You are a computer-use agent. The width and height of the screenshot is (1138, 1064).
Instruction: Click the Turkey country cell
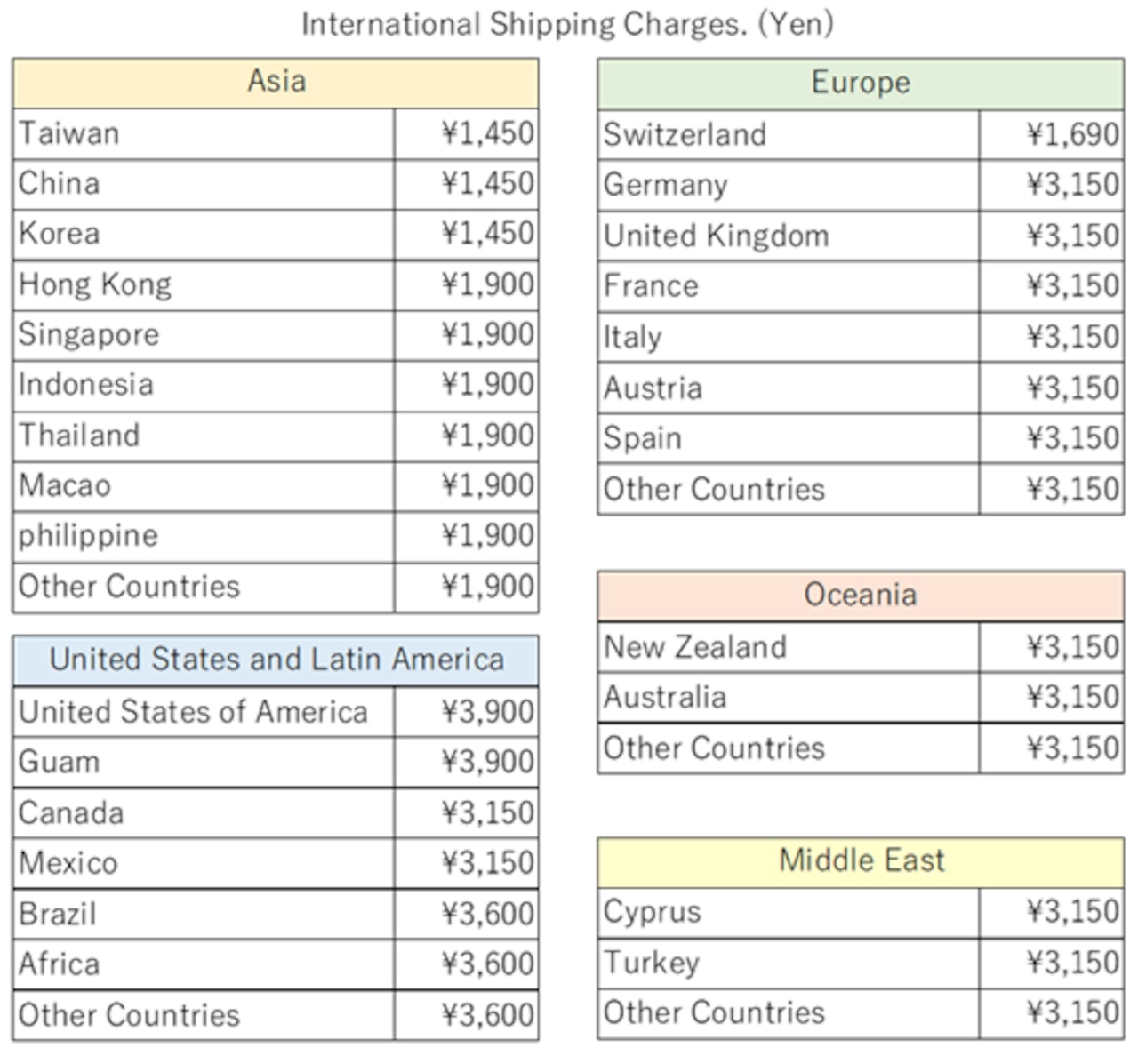[x=788, y=963]
